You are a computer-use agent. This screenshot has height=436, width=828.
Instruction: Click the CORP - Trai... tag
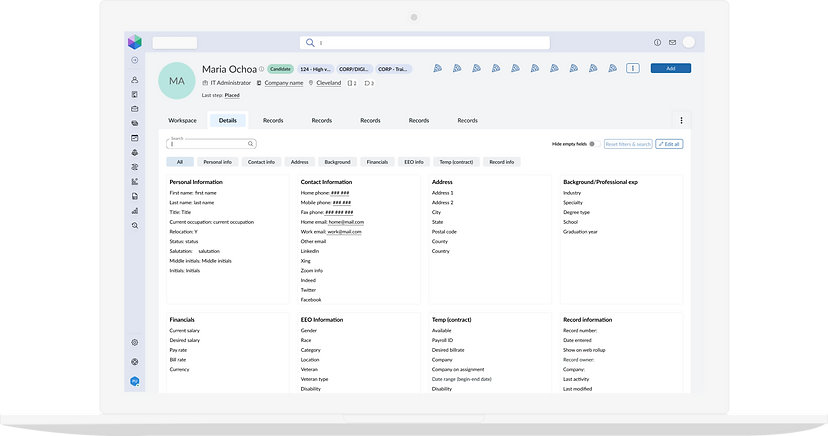[393, 69]
